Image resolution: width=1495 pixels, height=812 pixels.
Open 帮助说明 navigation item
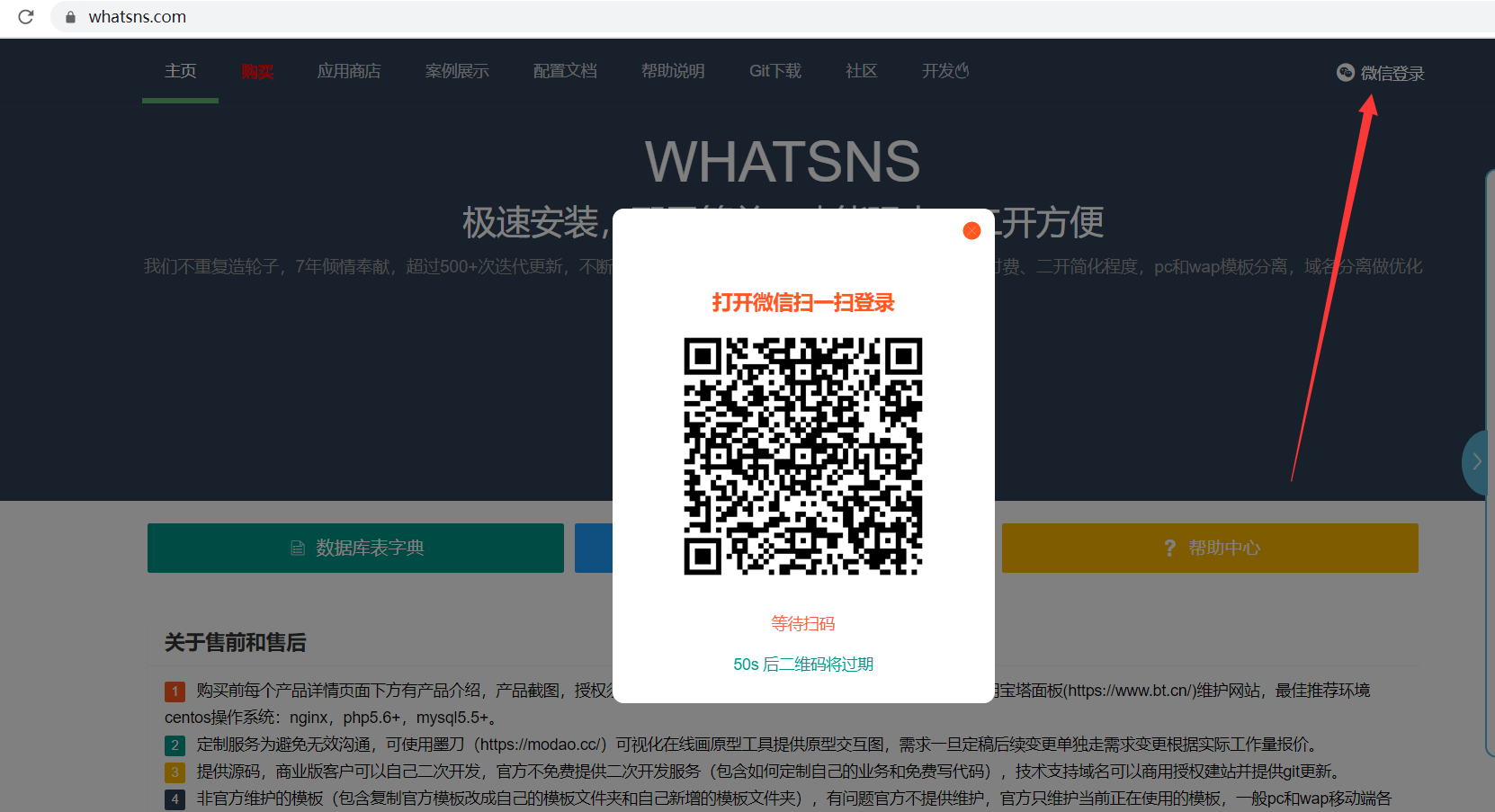[673, 71]
